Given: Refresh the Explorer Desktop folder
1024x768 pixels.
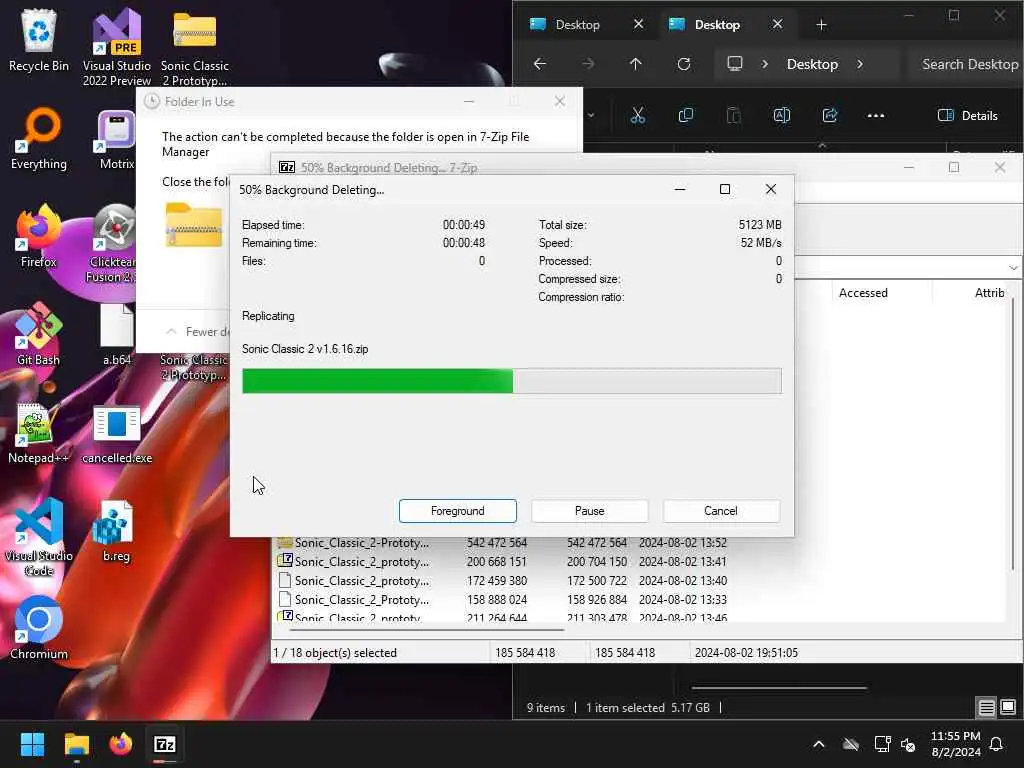Looking at the screenshot, I should point(684,64).
